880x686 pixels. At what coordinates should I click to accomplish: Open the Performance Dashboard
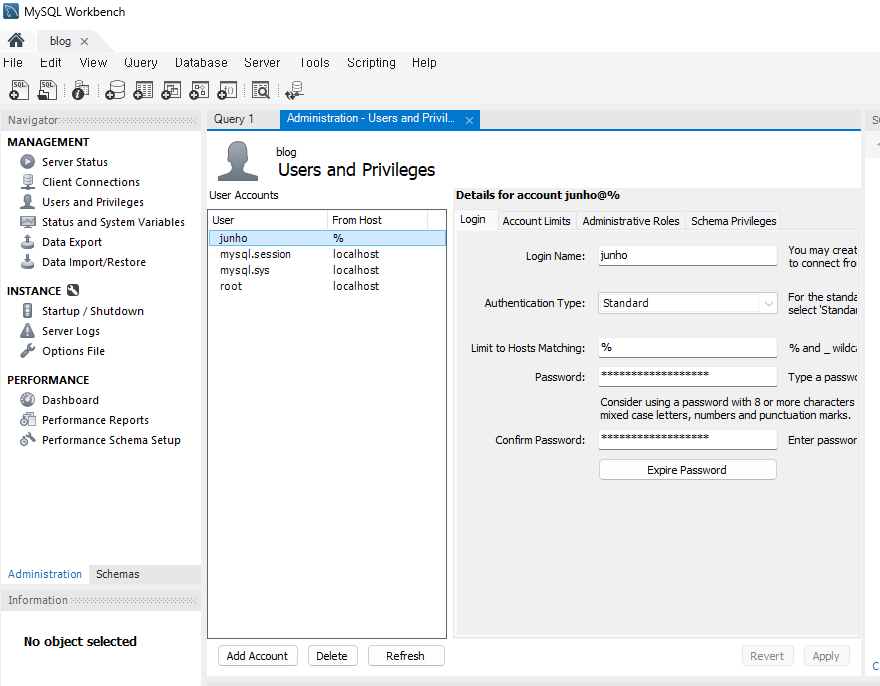pos(70,400)
